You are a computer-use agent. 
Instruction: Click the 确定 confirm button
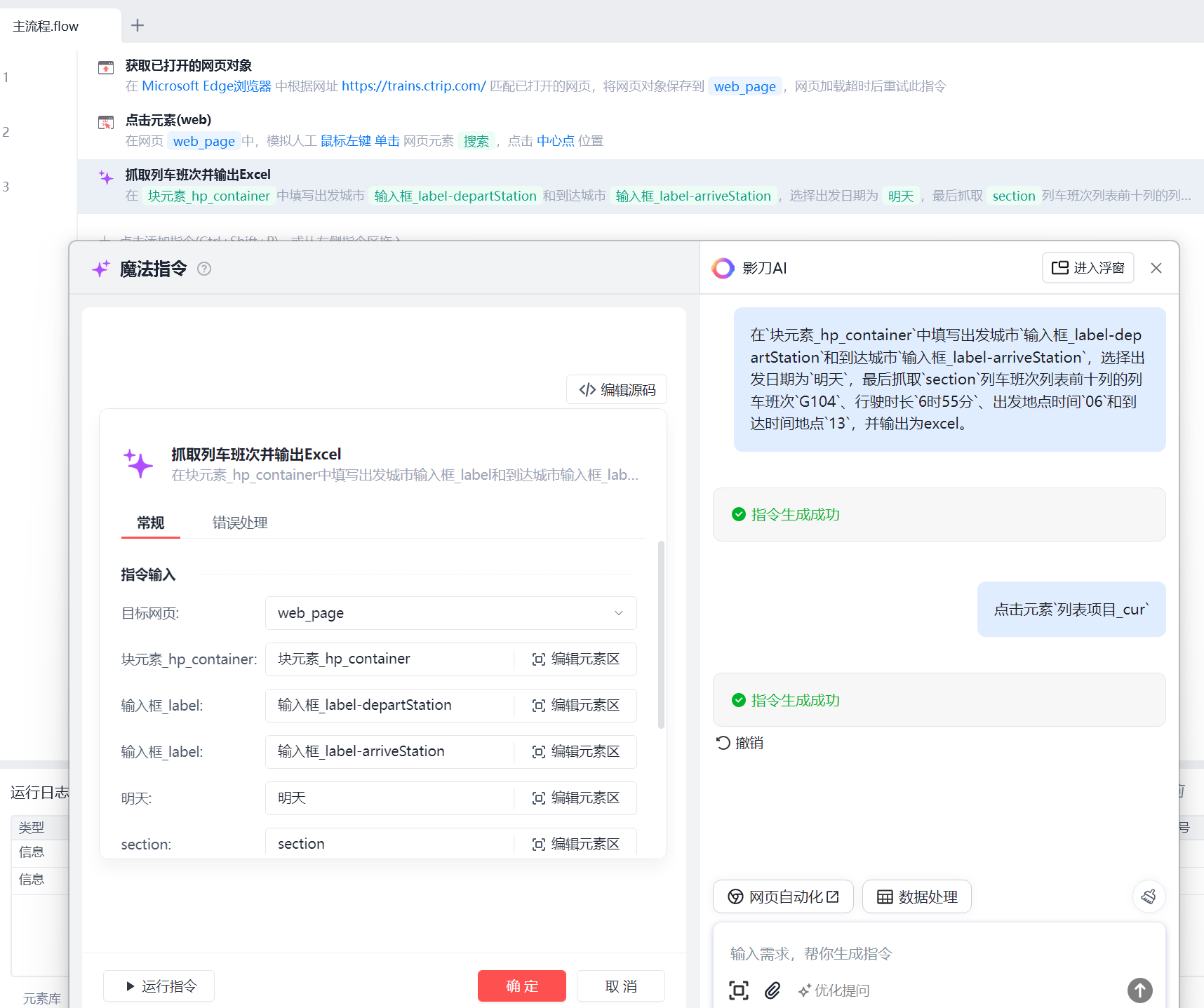(x=521, y=986)
